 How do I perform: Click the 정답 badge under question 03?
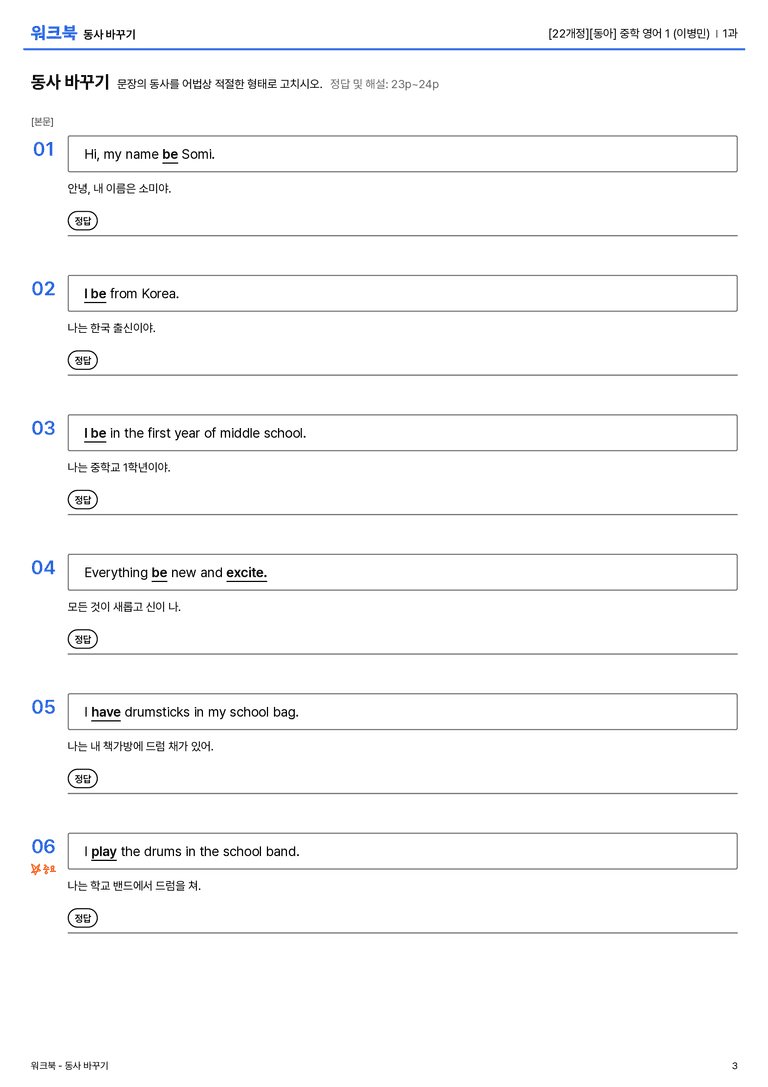point(82,499)
